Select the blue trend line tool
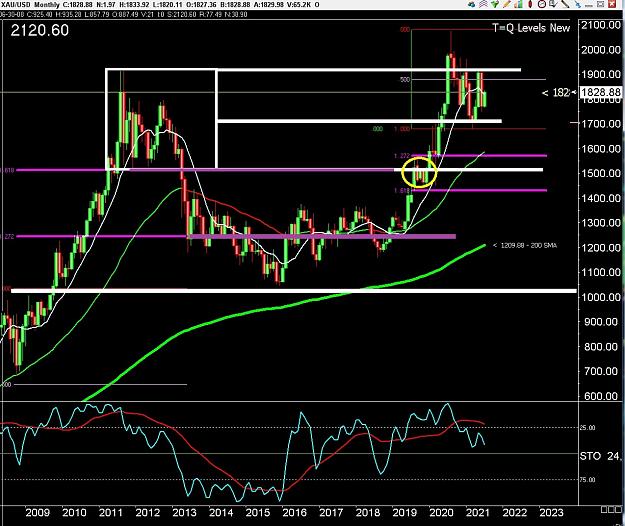625x526 pixels. click(x=578, y=4)
